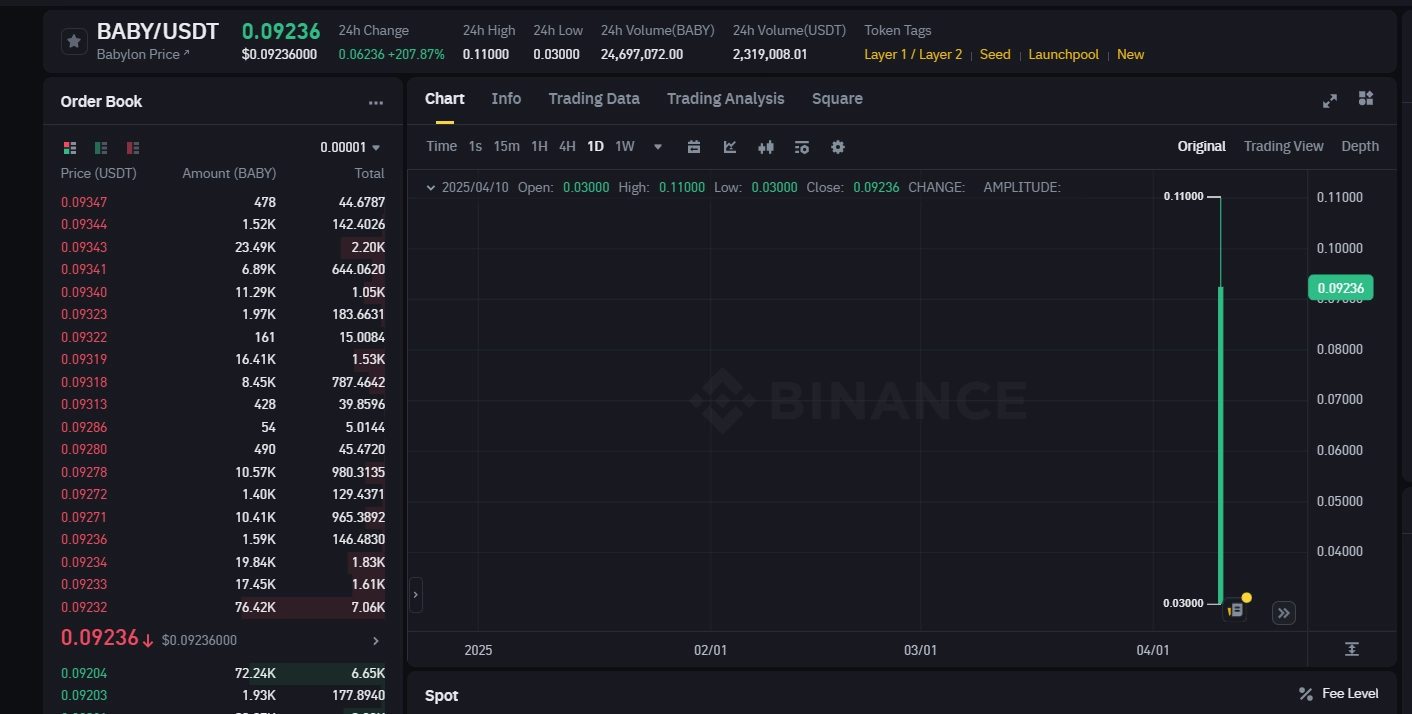Switch order book to sell orders only view
Viewport: 1412px width, 714px height.
point(133,147)
